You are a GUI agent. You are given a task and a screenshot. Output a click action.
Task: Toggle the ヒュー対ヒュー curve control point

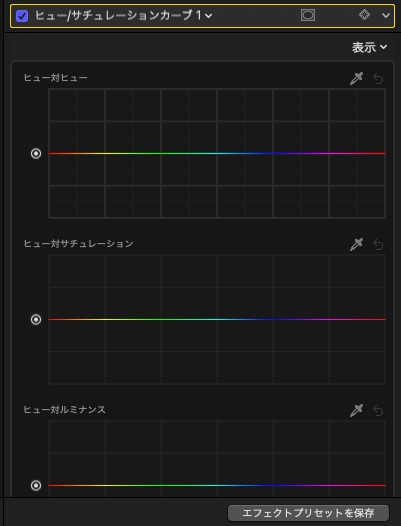click(36, 154)
